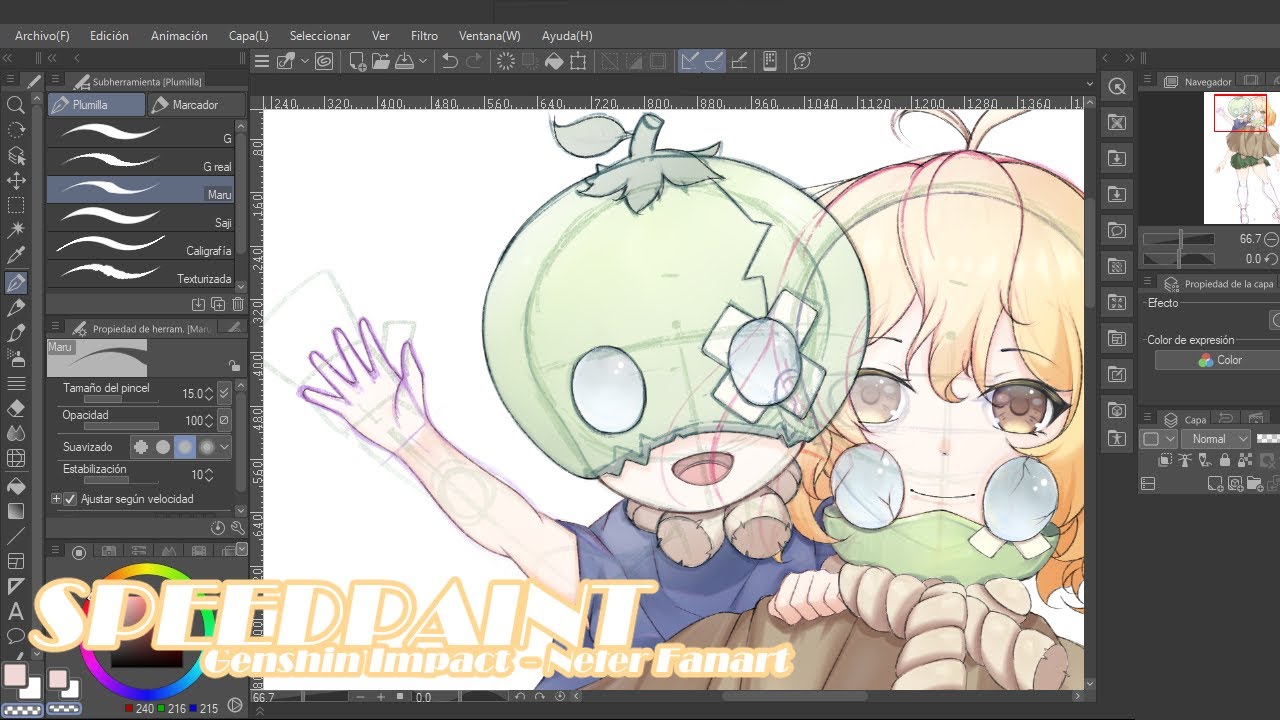Select the Move layer tool
1280x720 pixels.
[x=16, y=181]
